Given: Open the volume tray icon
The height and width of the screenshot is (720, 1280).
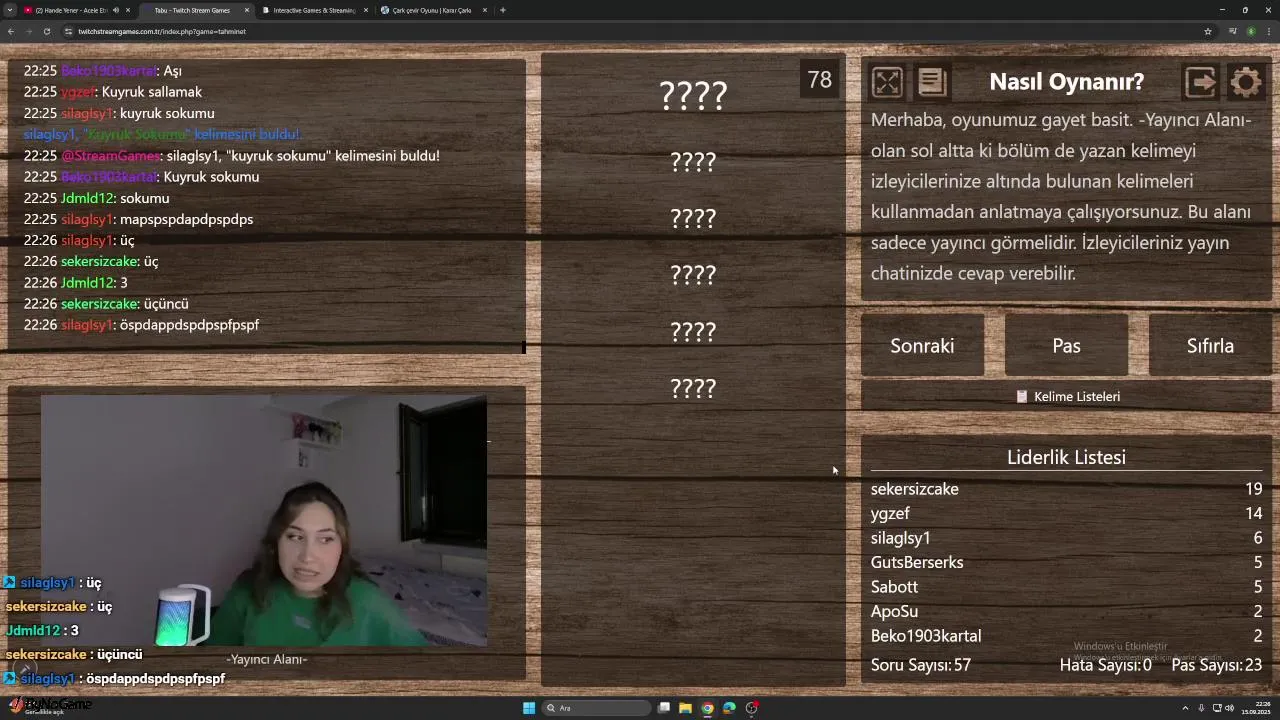Looking at the screenshot, I should coord(1229,708).
